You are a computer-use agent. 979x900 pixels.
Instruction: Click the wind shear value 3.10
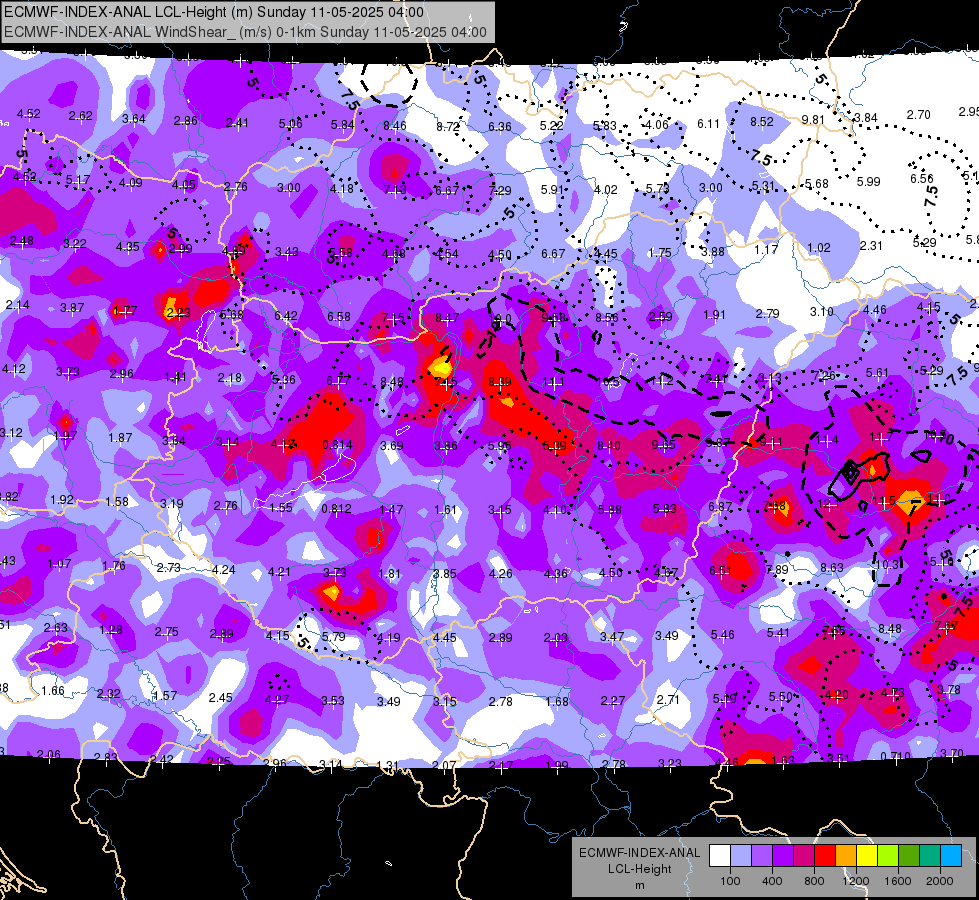click(822, 311)
